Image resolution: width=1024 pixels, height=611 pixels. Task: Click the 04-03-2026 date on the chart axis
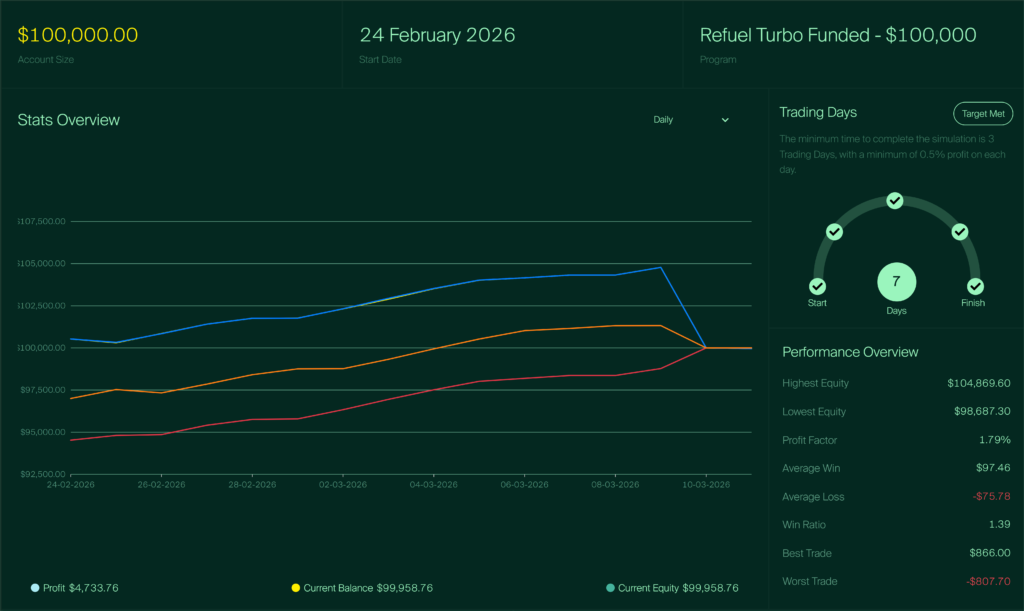coord(433,485)
